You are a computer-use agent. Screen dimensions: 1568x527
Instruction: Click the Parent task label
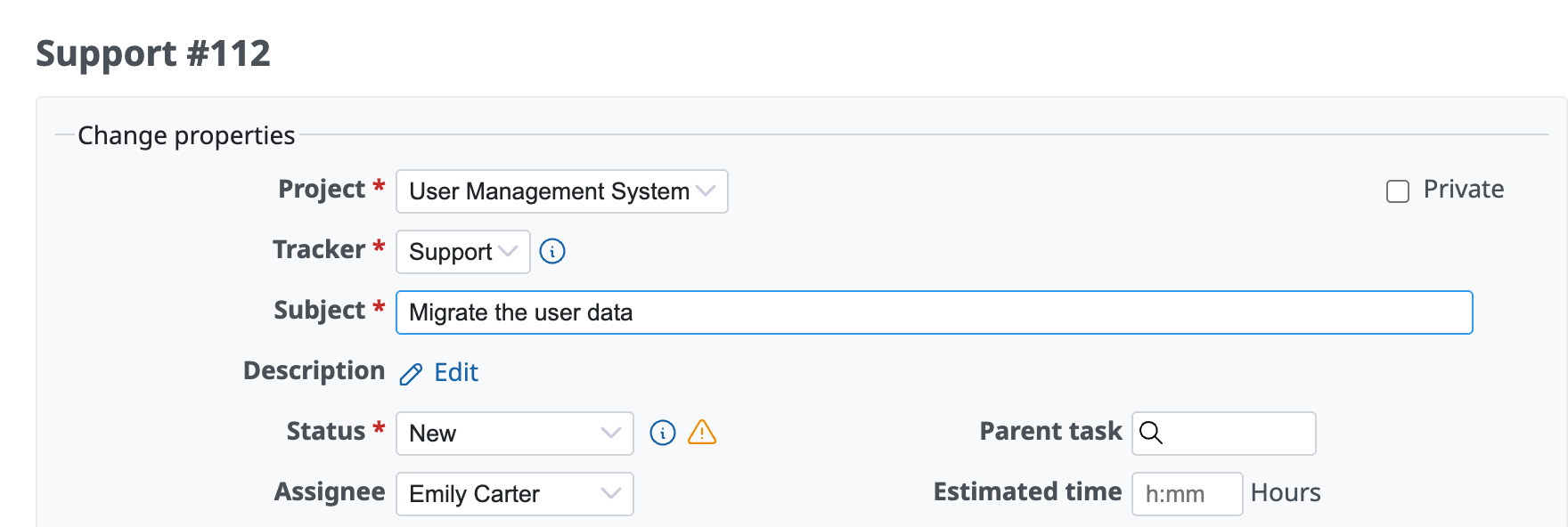(x=1051, y=431)
